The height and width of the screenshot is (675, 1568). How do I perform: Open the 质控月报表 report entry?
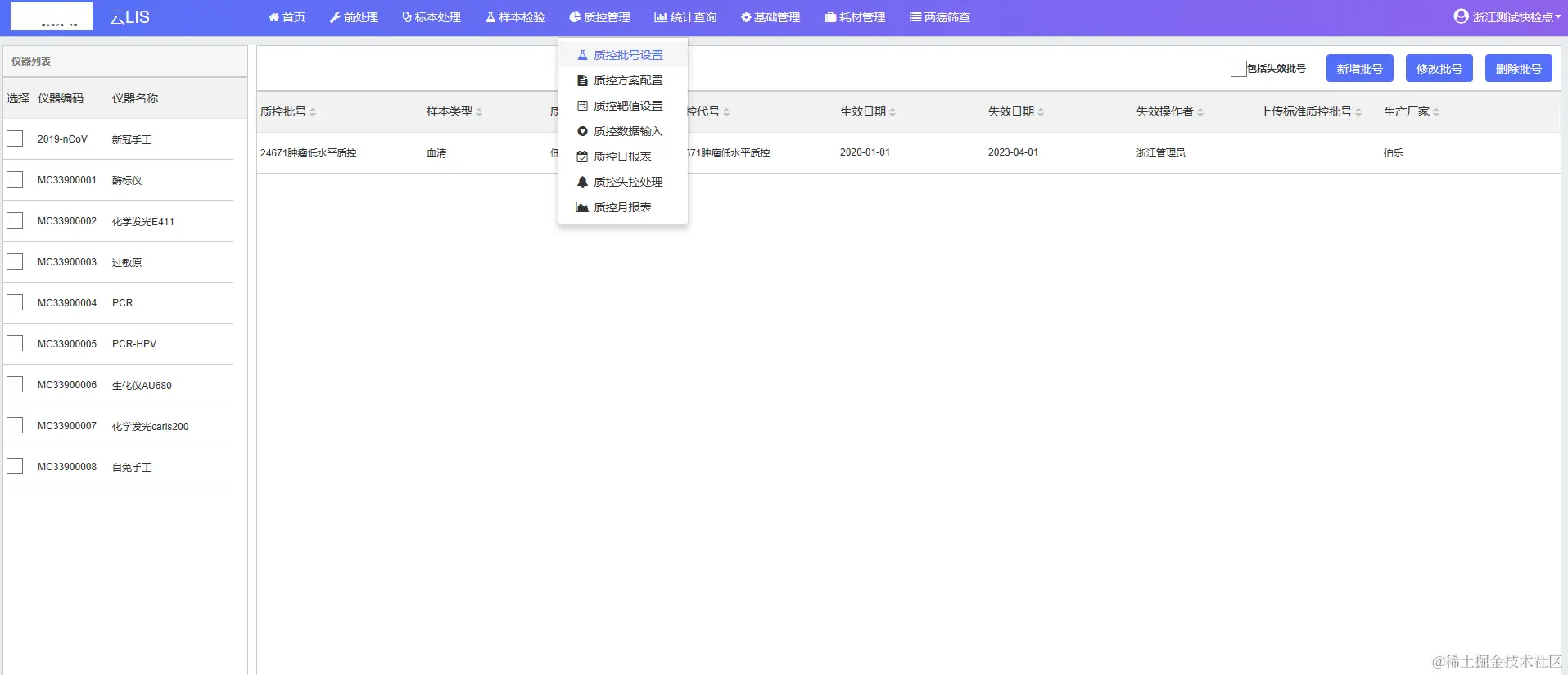pyautogui.click(x=623, y=207)
